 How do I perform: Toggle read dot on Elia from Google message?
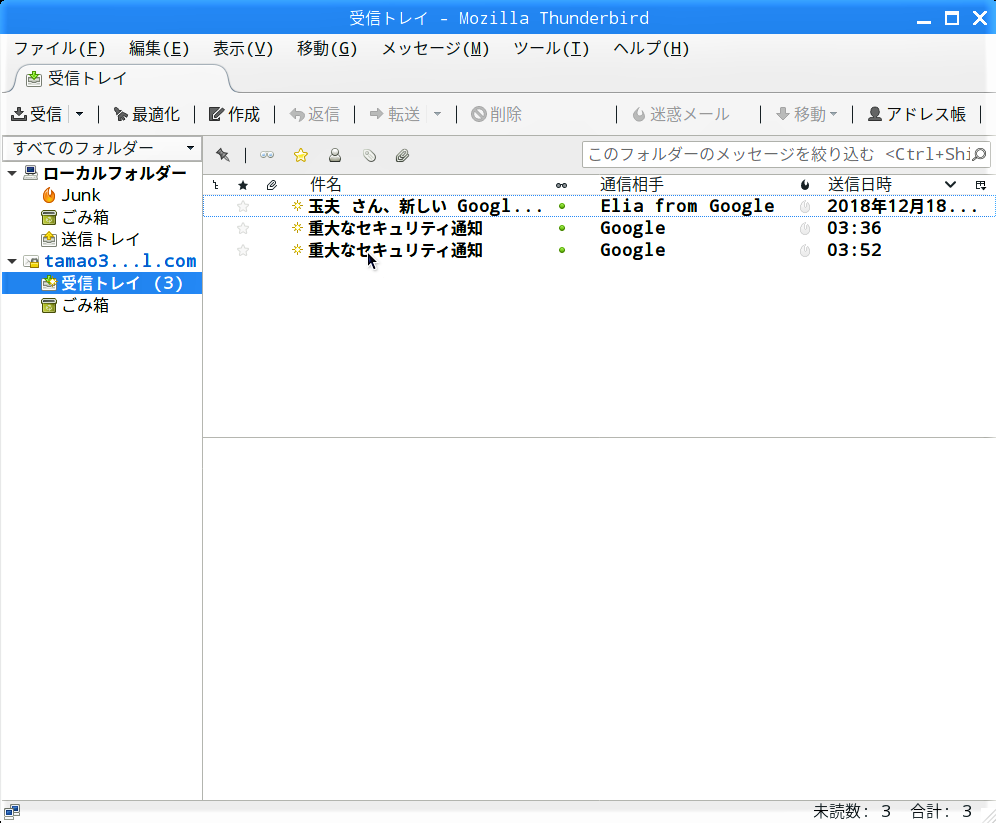pyautogui.click(x=562, y=206)
